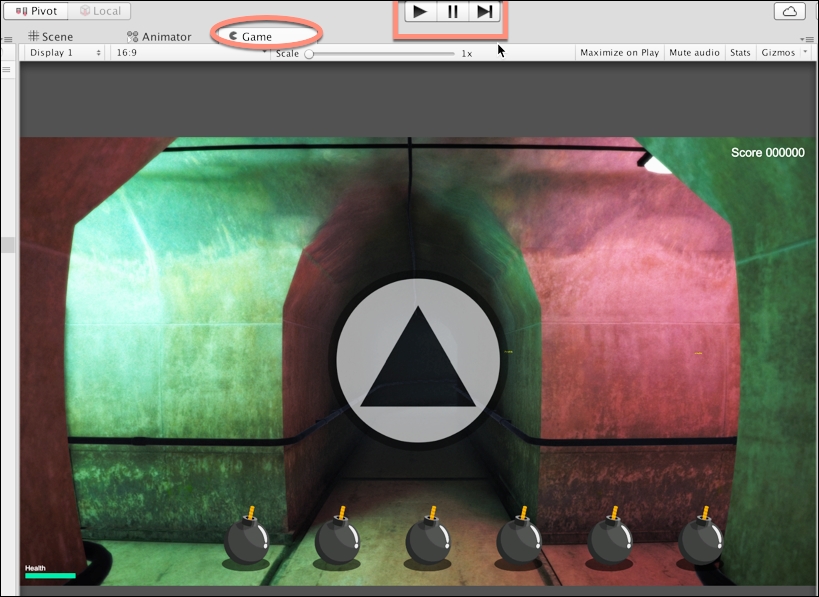Switch to the Animator tab
The height and width of the screenshot is (597, 819).
point(159,37)
